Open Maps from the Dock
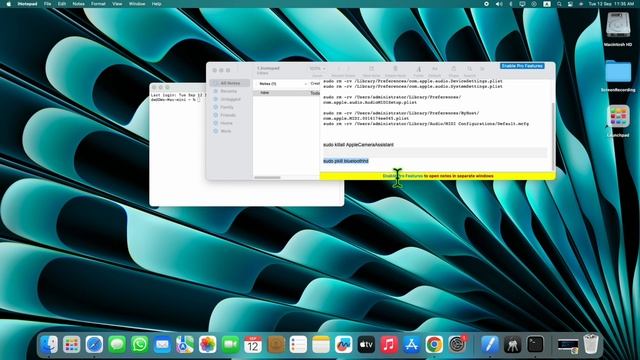 click(x=185, y=344)
